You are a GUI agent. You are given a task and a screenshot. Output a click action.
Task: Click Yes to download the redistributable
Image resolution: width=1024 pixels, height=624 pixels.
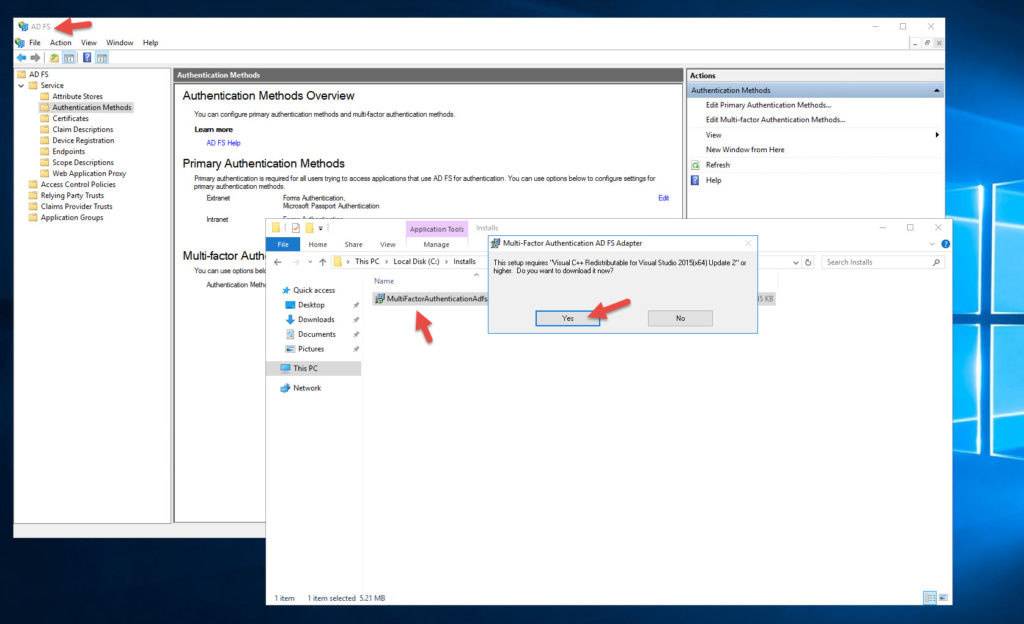[567, 318]
